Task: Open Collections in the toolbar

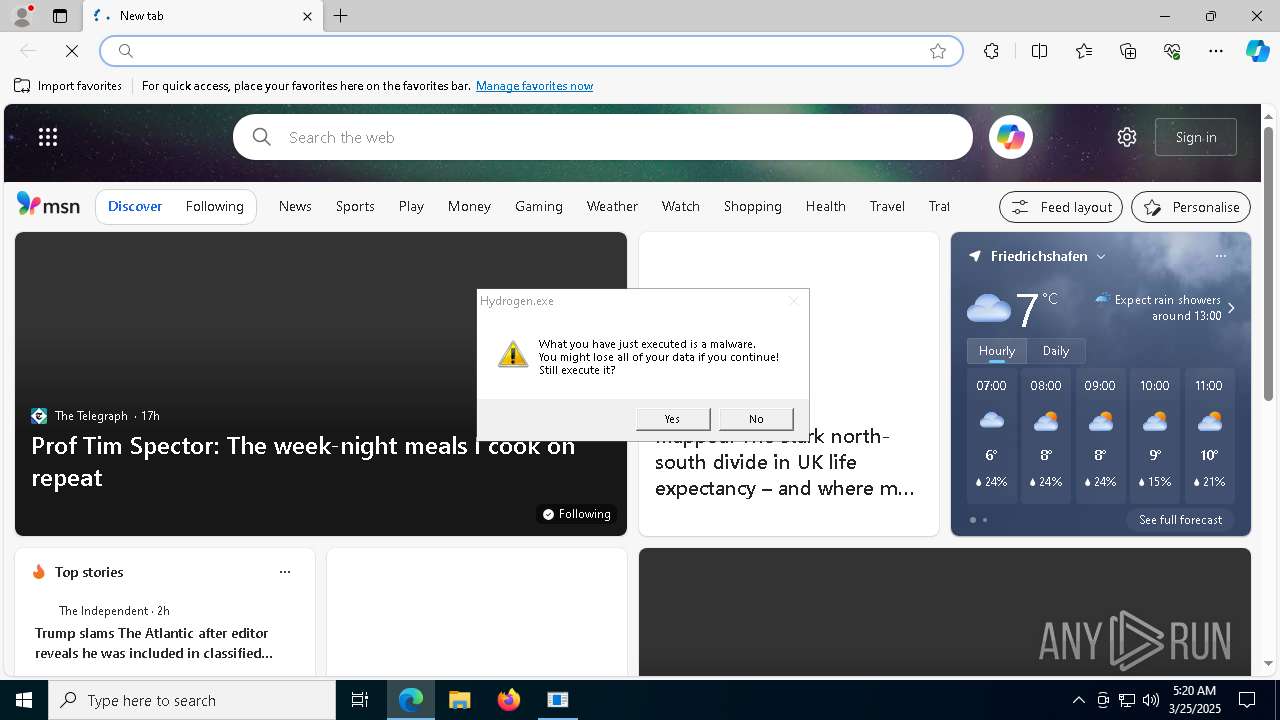Action: (1128, 51)
